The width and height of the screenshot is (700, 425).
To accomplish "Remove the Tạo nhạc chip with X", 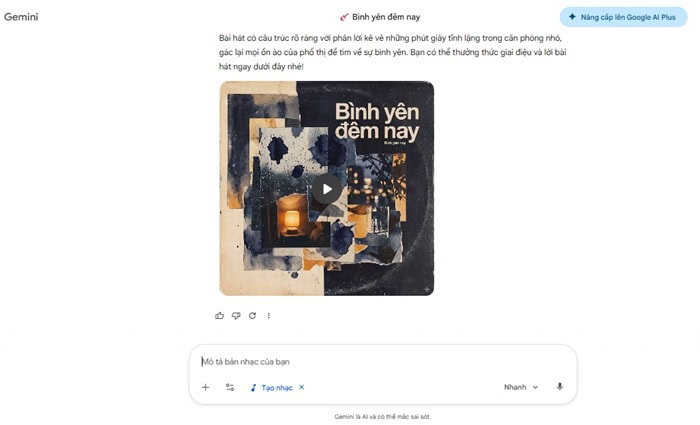I will pos(302,387).
